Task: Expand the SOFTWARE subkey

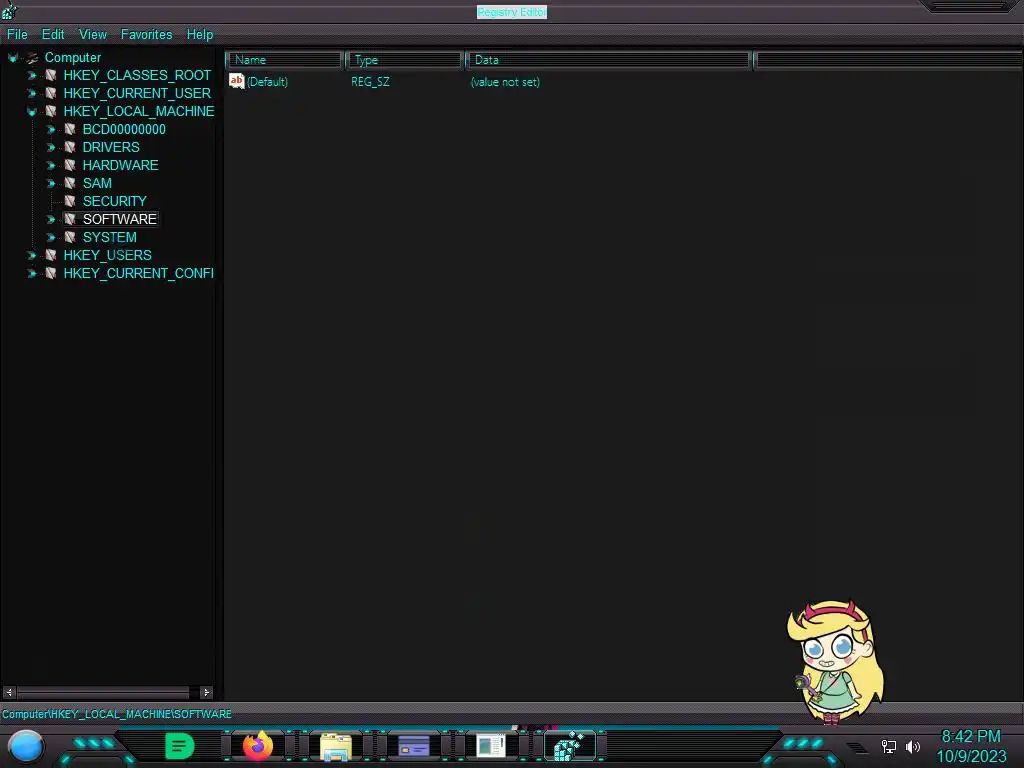Action: [50, 219]
